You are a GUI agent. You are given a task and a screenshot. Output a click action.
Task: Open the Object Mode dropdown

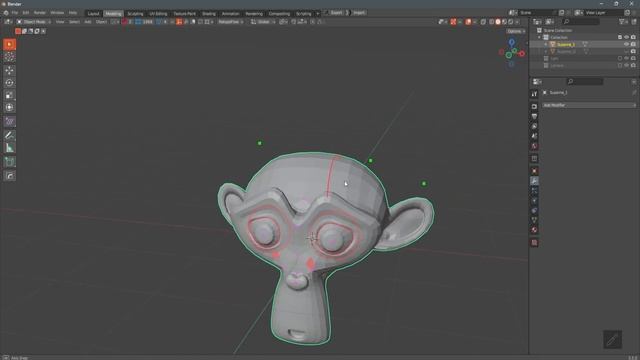(x=34, y=22)
